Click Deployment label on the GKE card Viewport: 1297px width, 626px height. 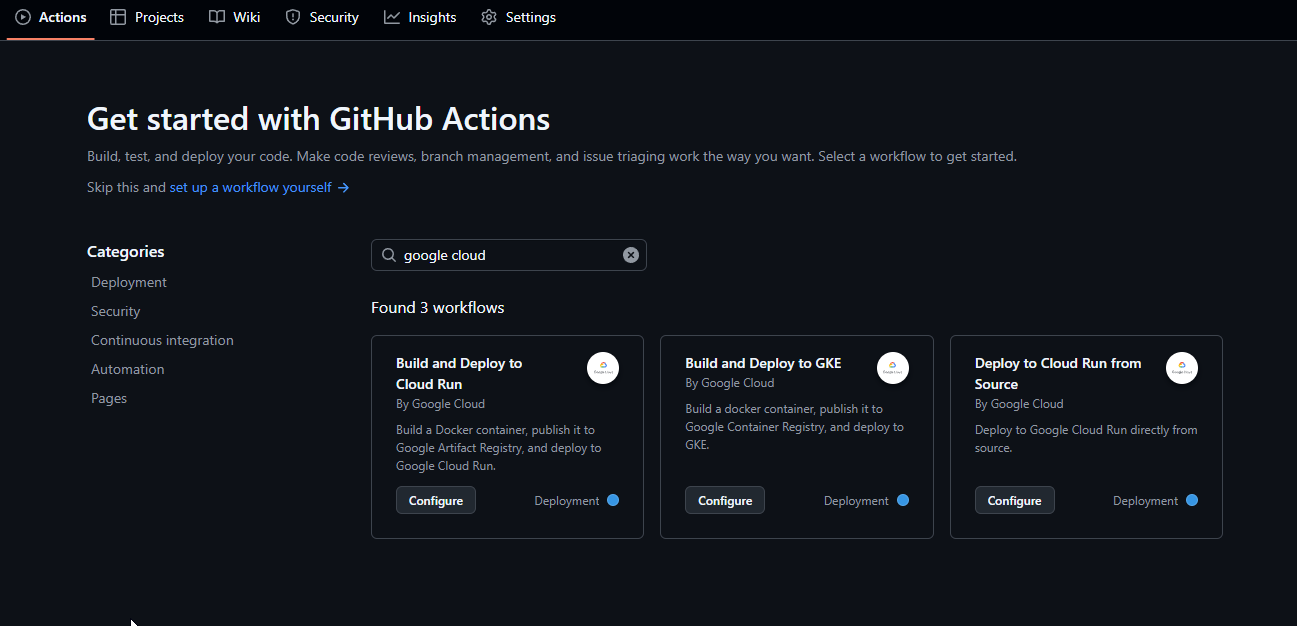(x=856, y=501)
